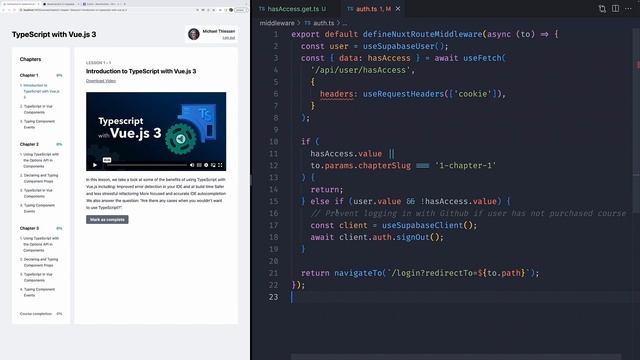This screenshot has height=360, width=640.
Task: Click the Chapter 1 heading
Action: pos(29,75)
